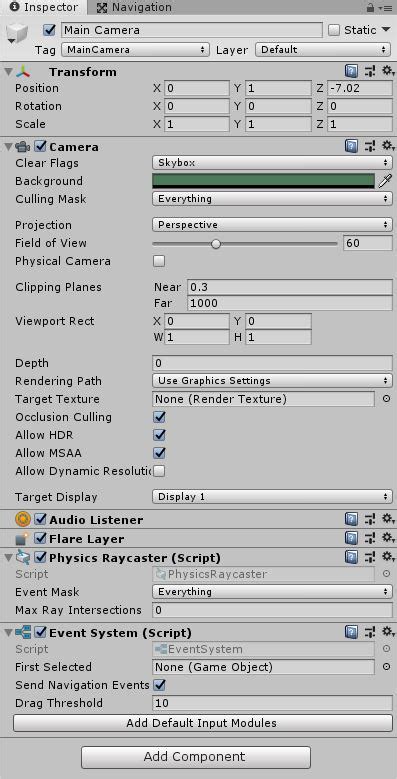Open Flare Layer help reference icon

click(351, 539)
